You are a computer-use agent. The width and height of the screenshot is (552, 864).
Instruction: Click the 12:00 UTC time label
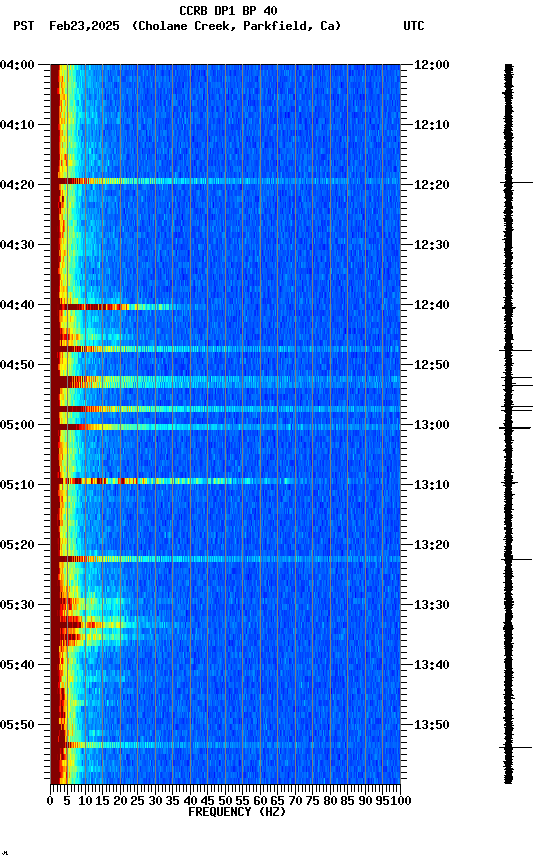[432, 65]
